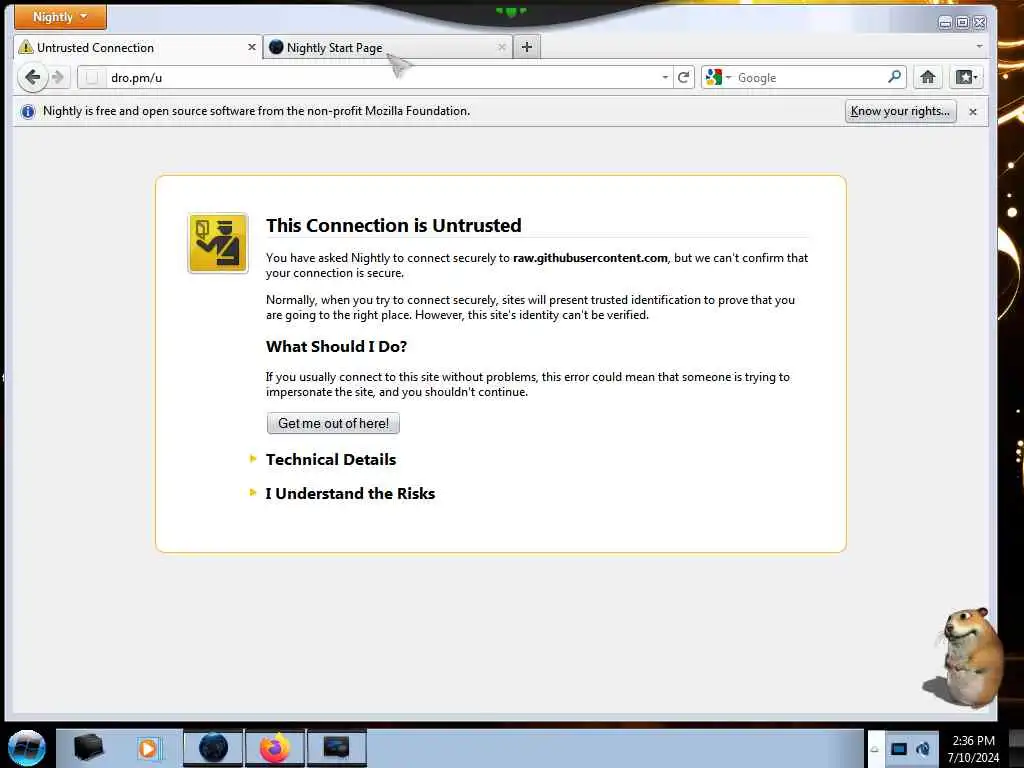Maximize the Nightly browser window
The height and width of the screenshot is (768, 1024).
tap(962, 23)
